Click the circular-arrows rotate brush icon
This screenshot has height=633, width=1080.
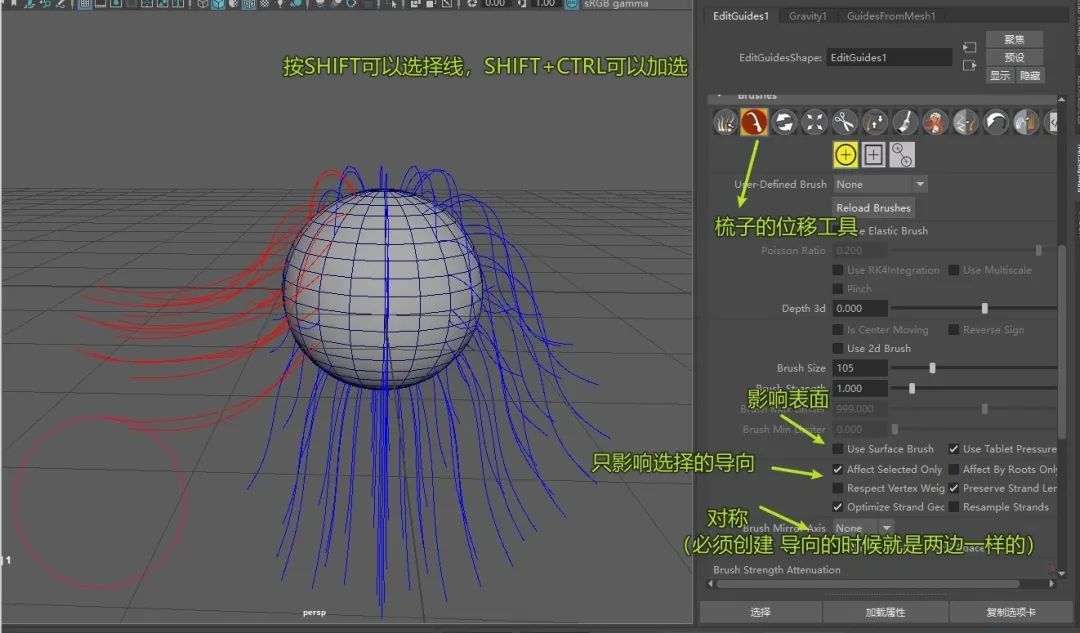click(785, 123)
